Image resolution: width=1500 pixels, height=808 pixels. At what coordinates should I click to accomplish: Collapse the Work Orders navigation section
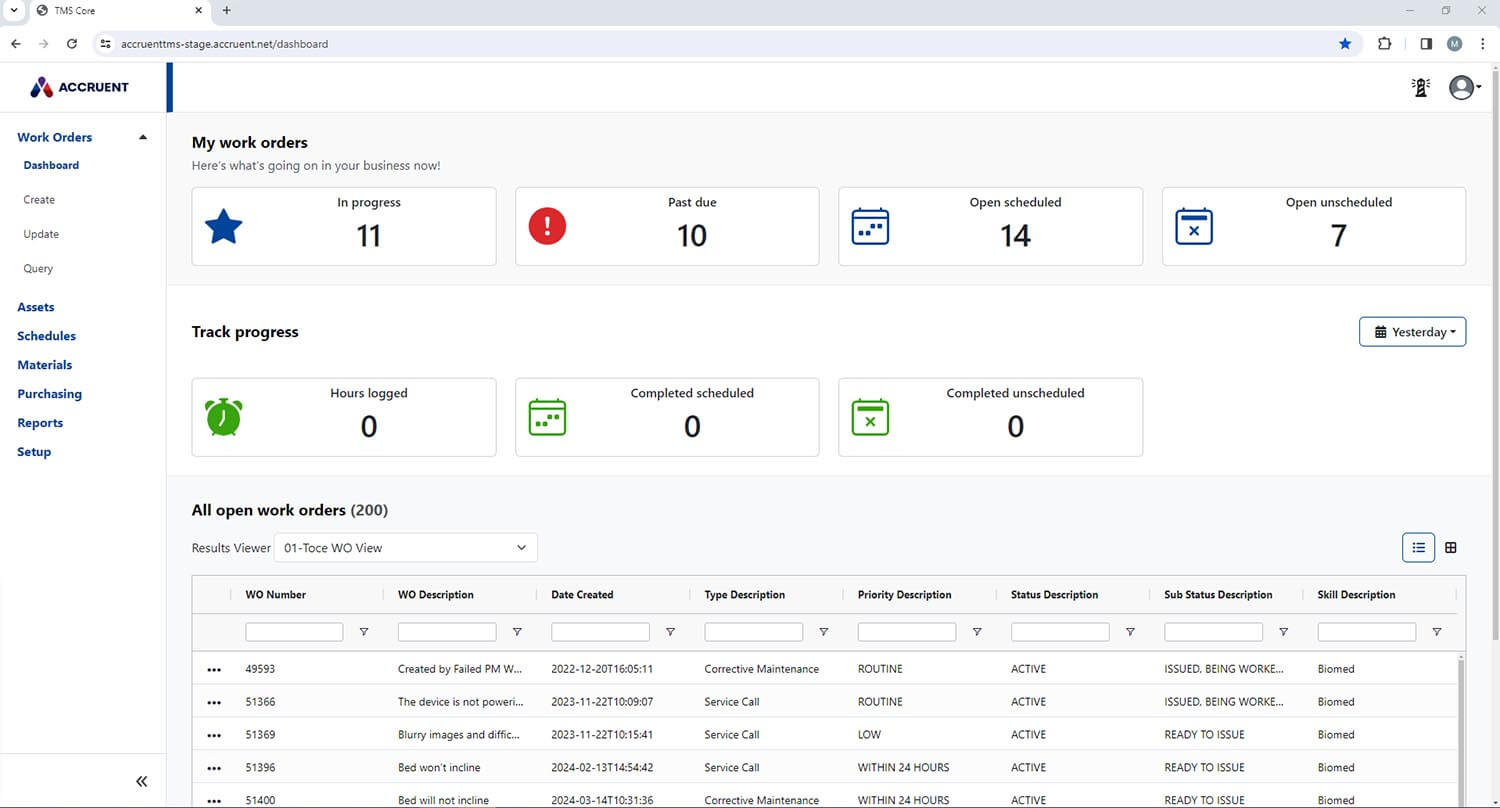coord(142,137)
